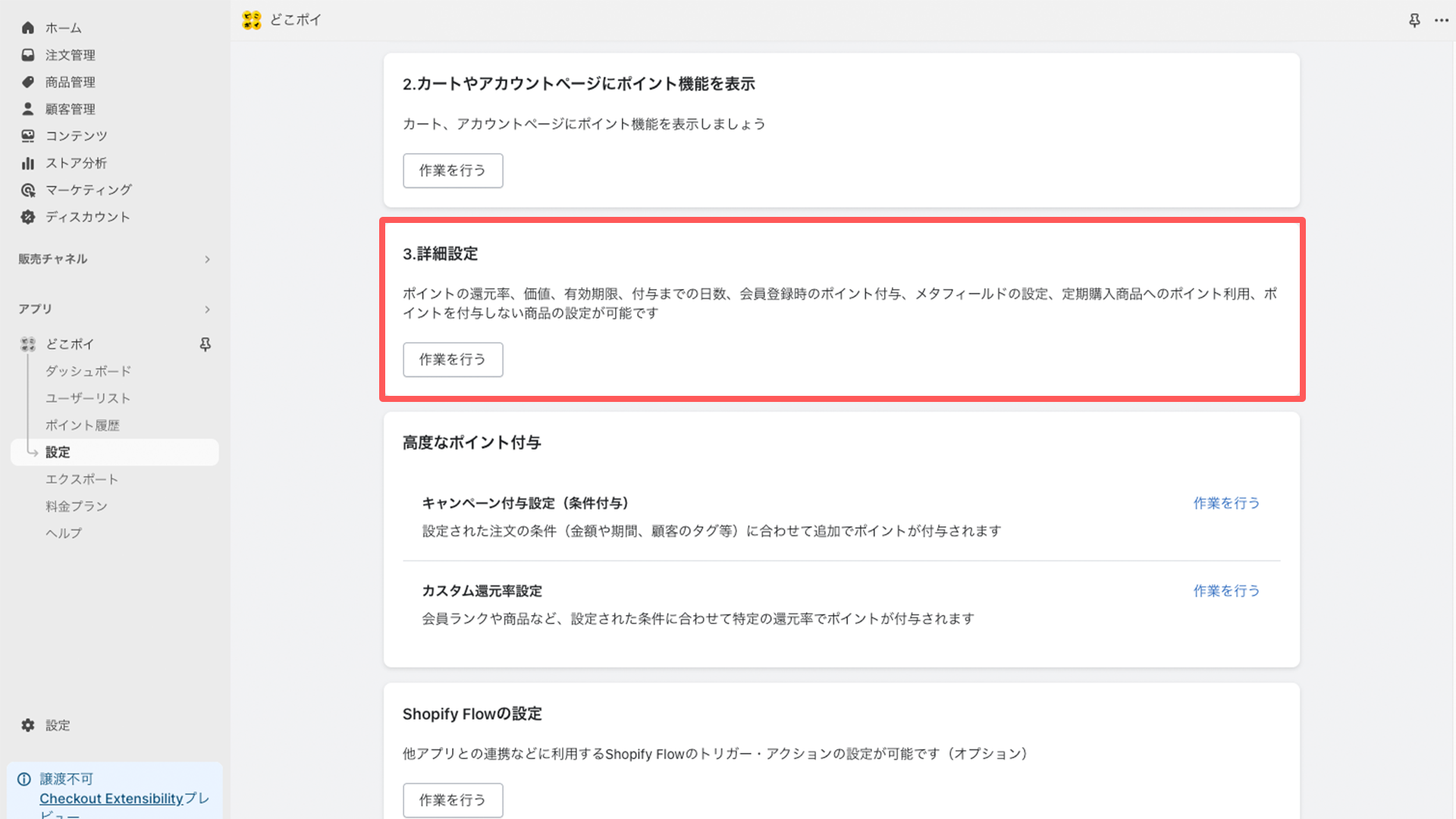The width and height of the screenshot is (1456, 819).
Task: Click the カスタム還元率設定 title
Action: click(x=482, y=591)
